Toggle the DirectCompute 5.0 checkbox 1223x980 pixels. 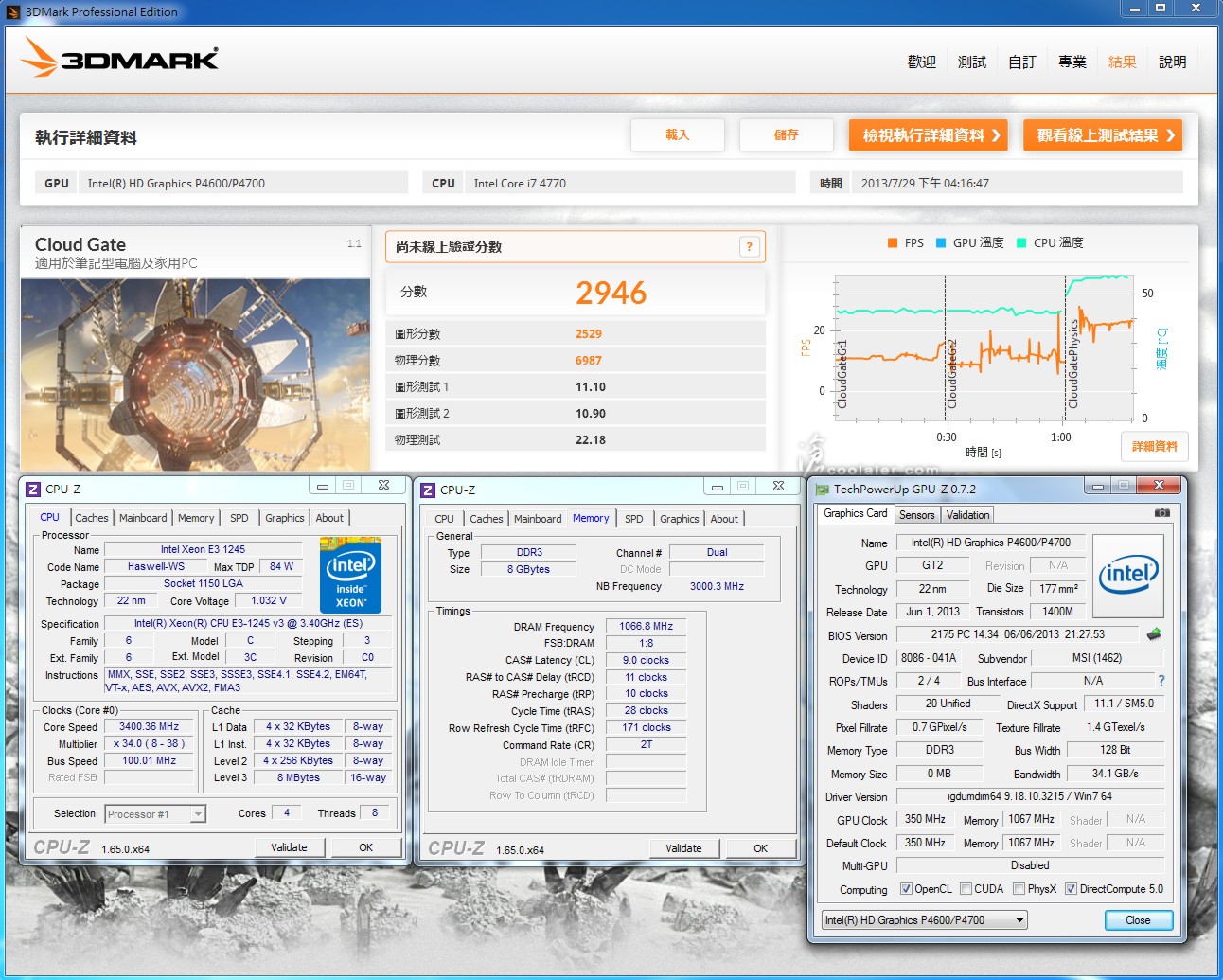(x=1071, y=889)
